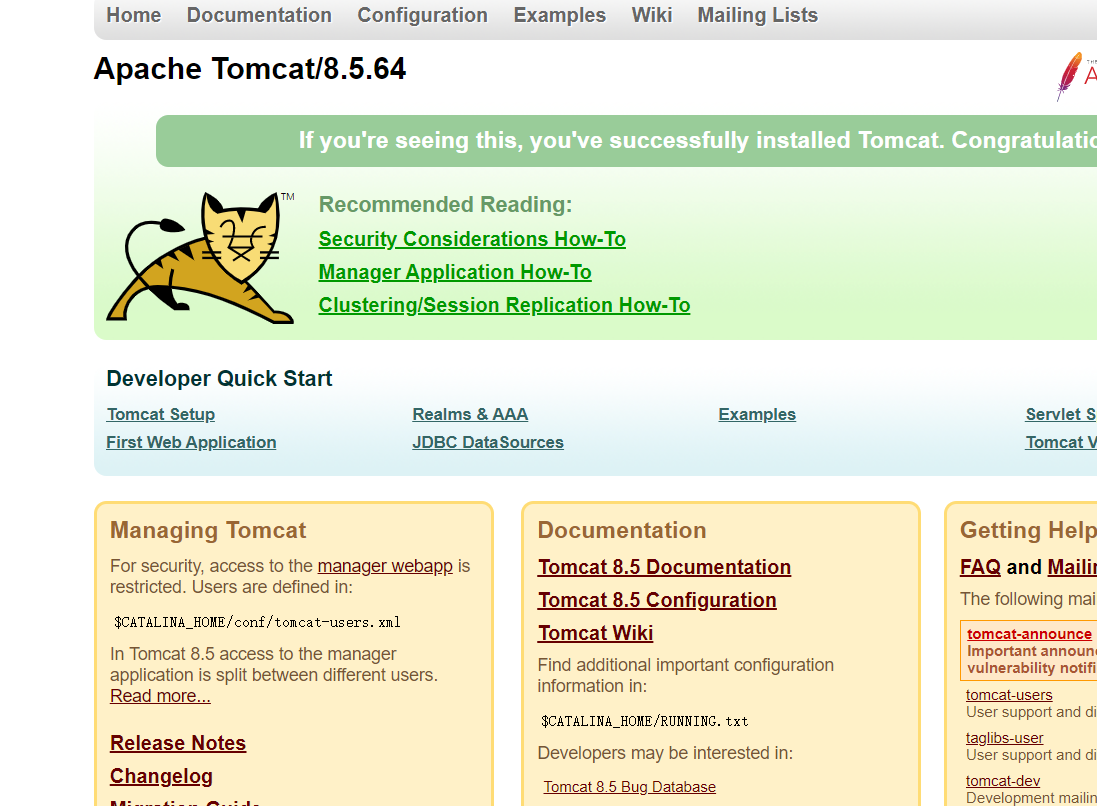This screenshot has height=806, width=1097.
Task: Open the FAQ link in Getting Help
Action: (980, 567)
